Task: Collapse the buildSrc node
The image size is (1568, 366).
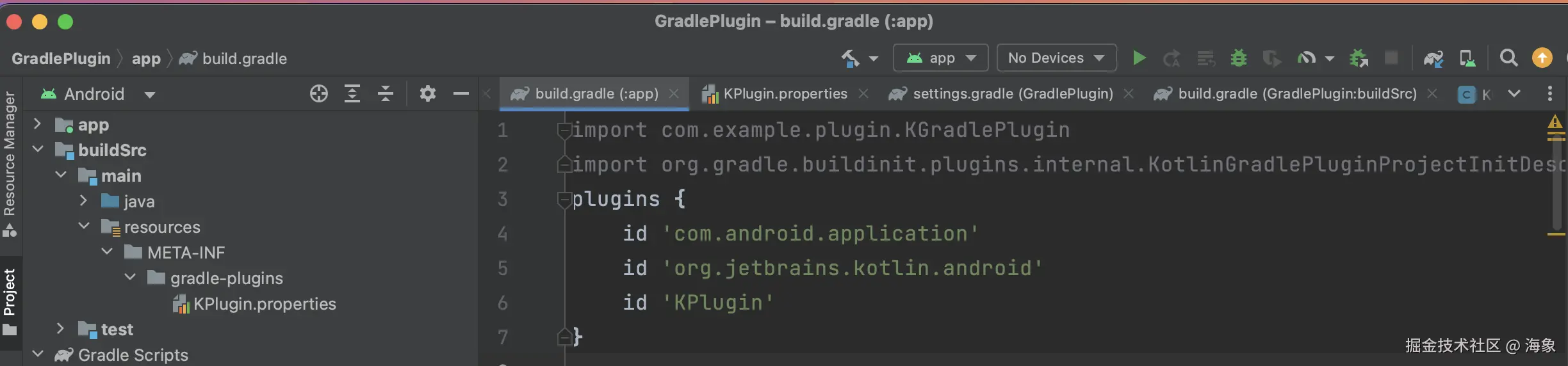Action: pos(38,150)
